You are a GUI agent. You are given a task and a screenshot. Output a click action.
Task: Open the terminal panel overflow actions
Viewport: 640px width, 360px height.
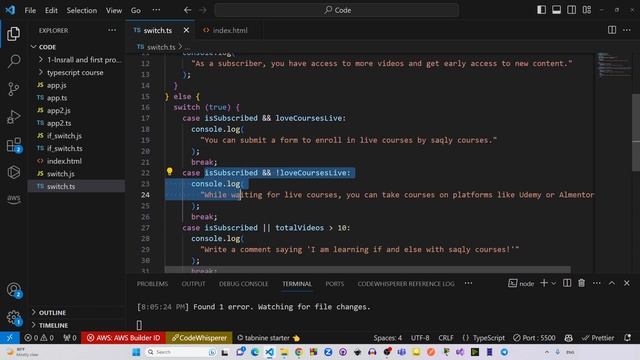click(x=596, y=283)
